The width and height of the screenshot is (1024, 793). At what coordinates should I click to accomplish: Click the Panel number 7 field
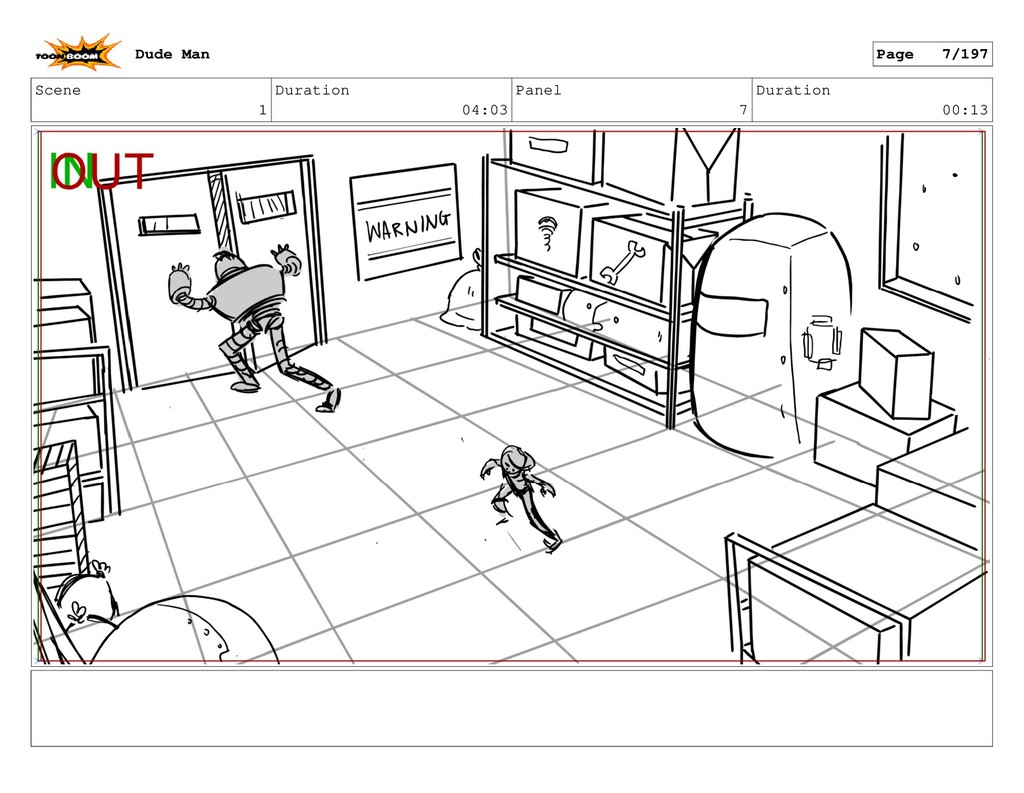[631, 100]
